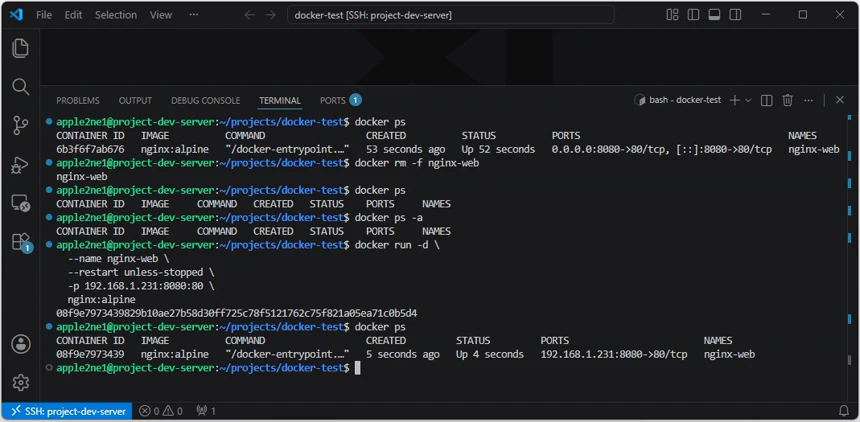Click container ID 6b3f6f7ab676
Image resolution: width=860 pixels, height=422 pixels.
pos(90,149)
